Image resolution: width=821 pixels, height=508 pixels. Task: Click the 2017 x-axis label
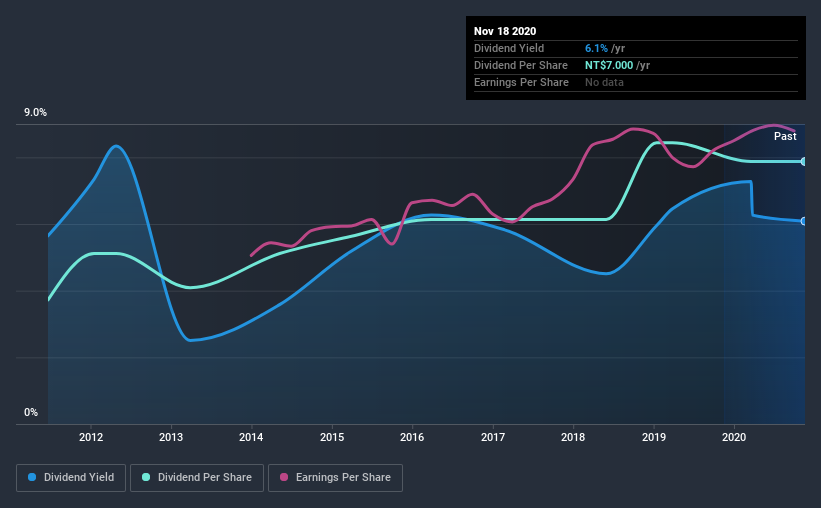(x=493, y=437)
